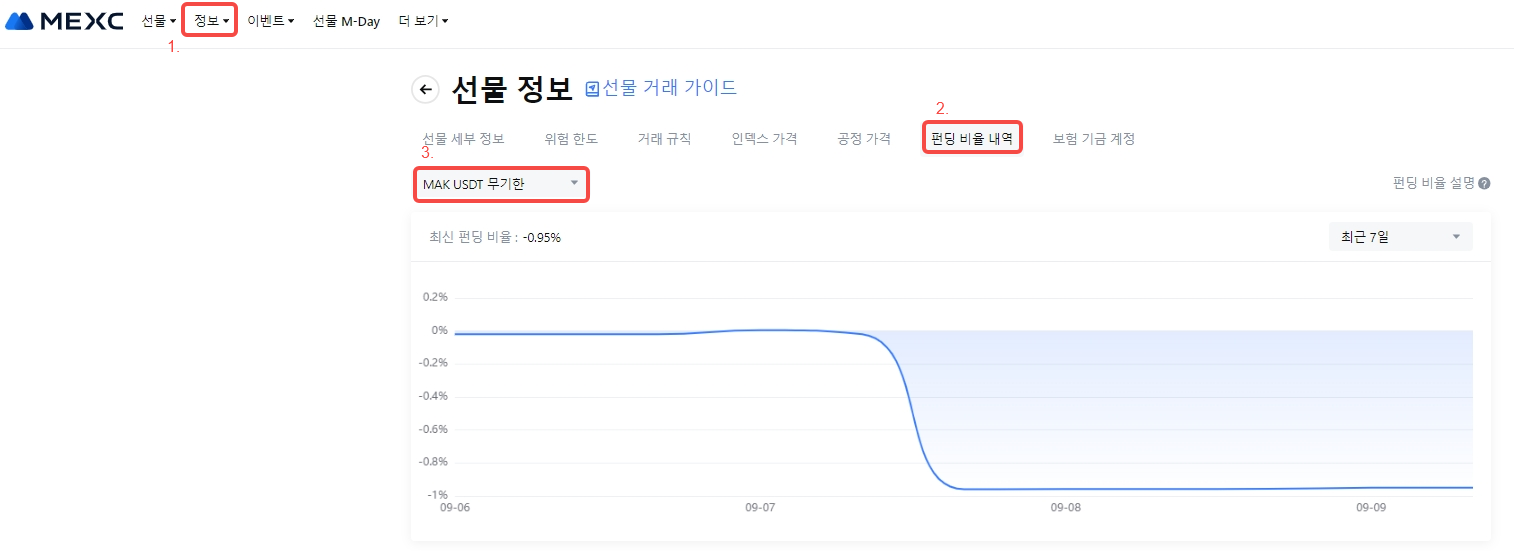
Task: Open the MAK USDT 무기한 contract selector
Action: [x=501, y=184]
